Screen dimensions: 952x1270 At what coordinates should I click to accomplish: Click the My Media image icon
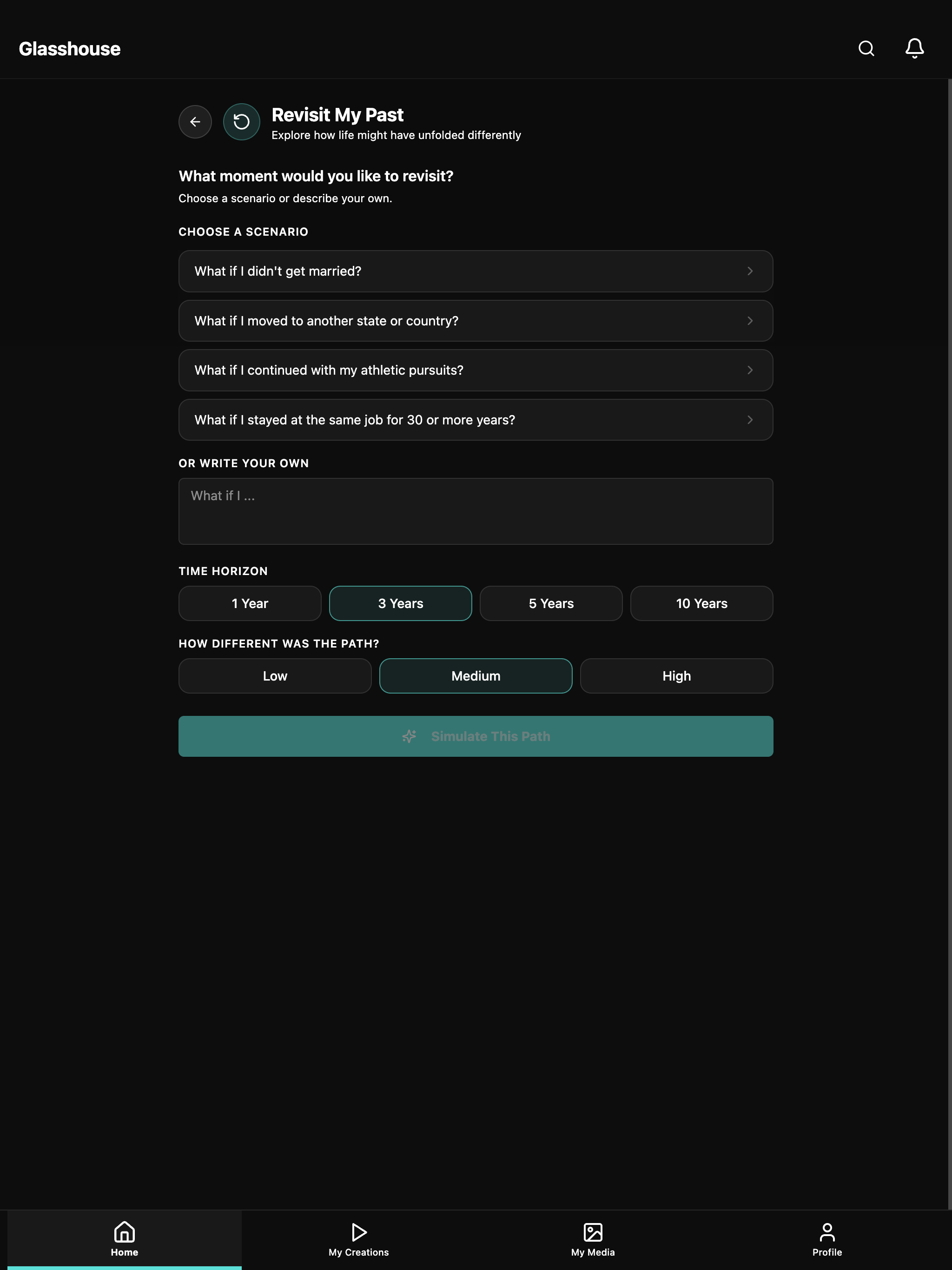click(593, 1231)
